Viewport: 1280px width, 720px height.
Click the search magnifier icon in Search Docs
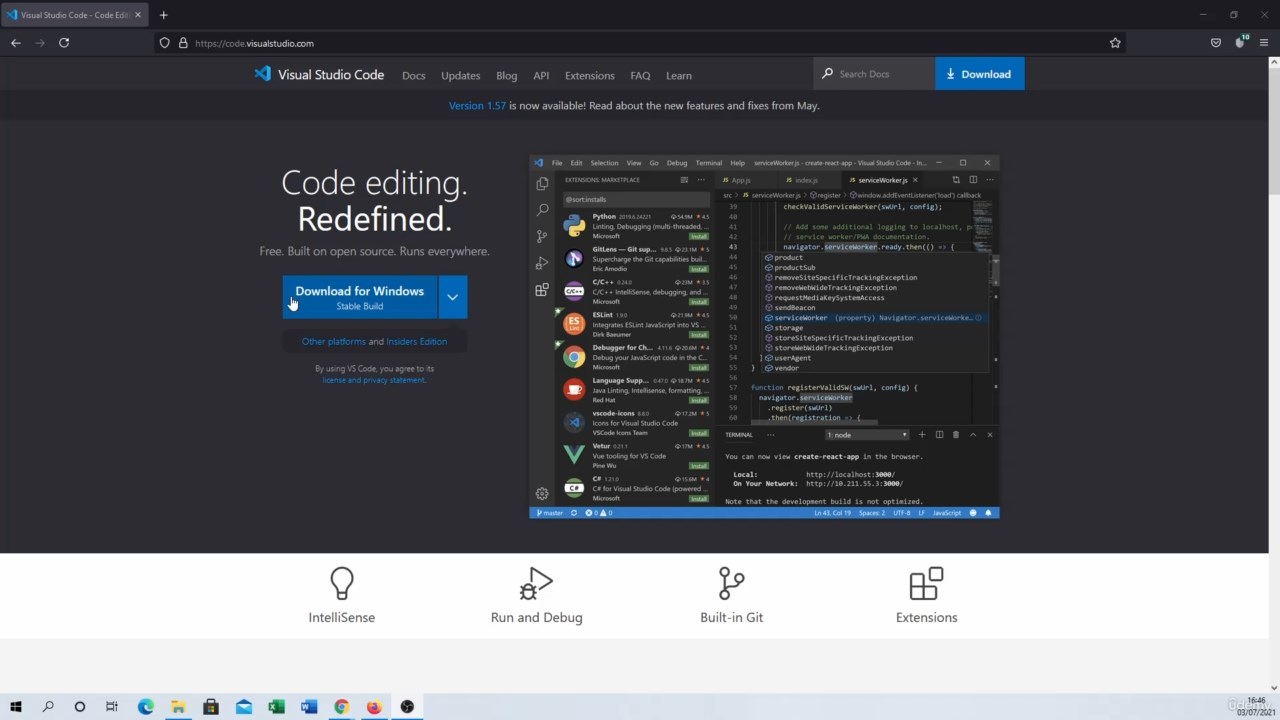pos(827,74)
